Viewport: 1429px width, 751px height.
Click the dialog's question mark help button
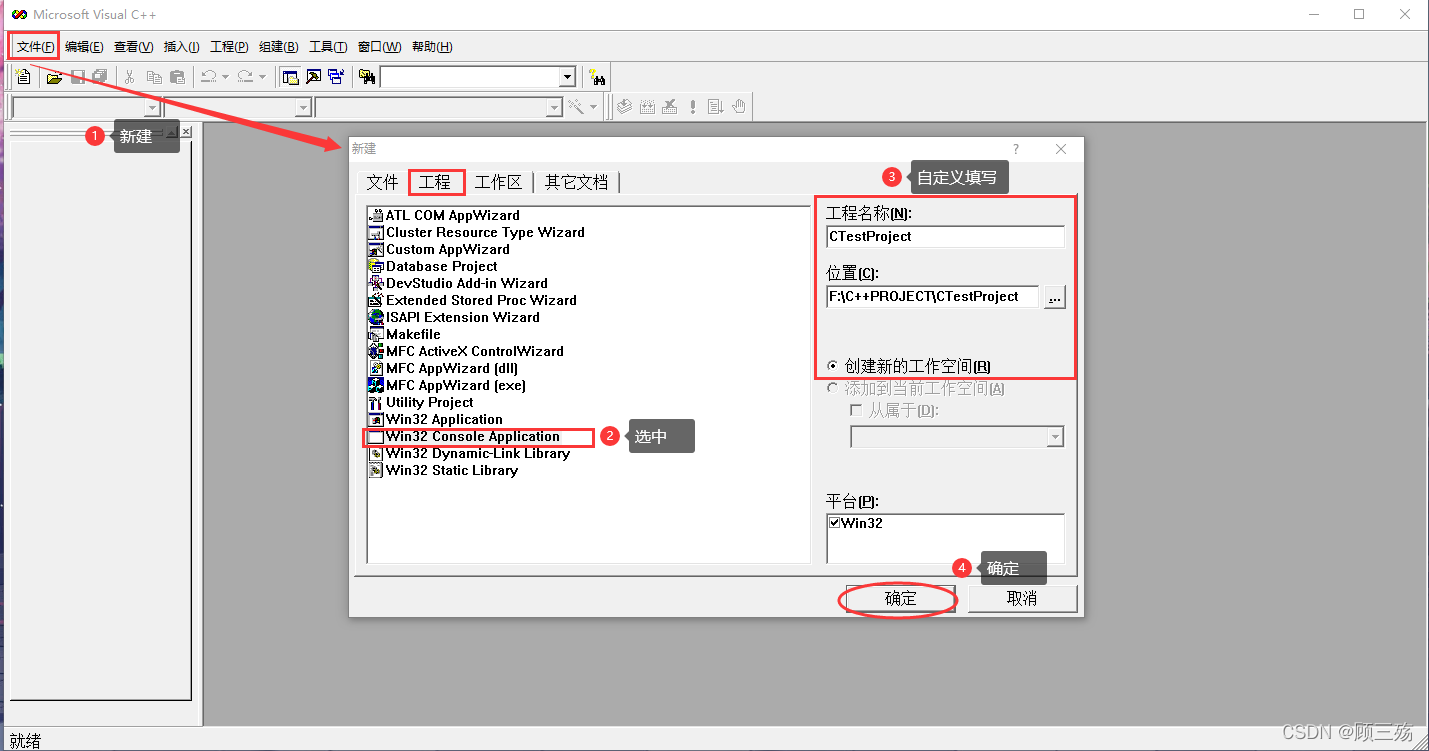pos(1016,149)
